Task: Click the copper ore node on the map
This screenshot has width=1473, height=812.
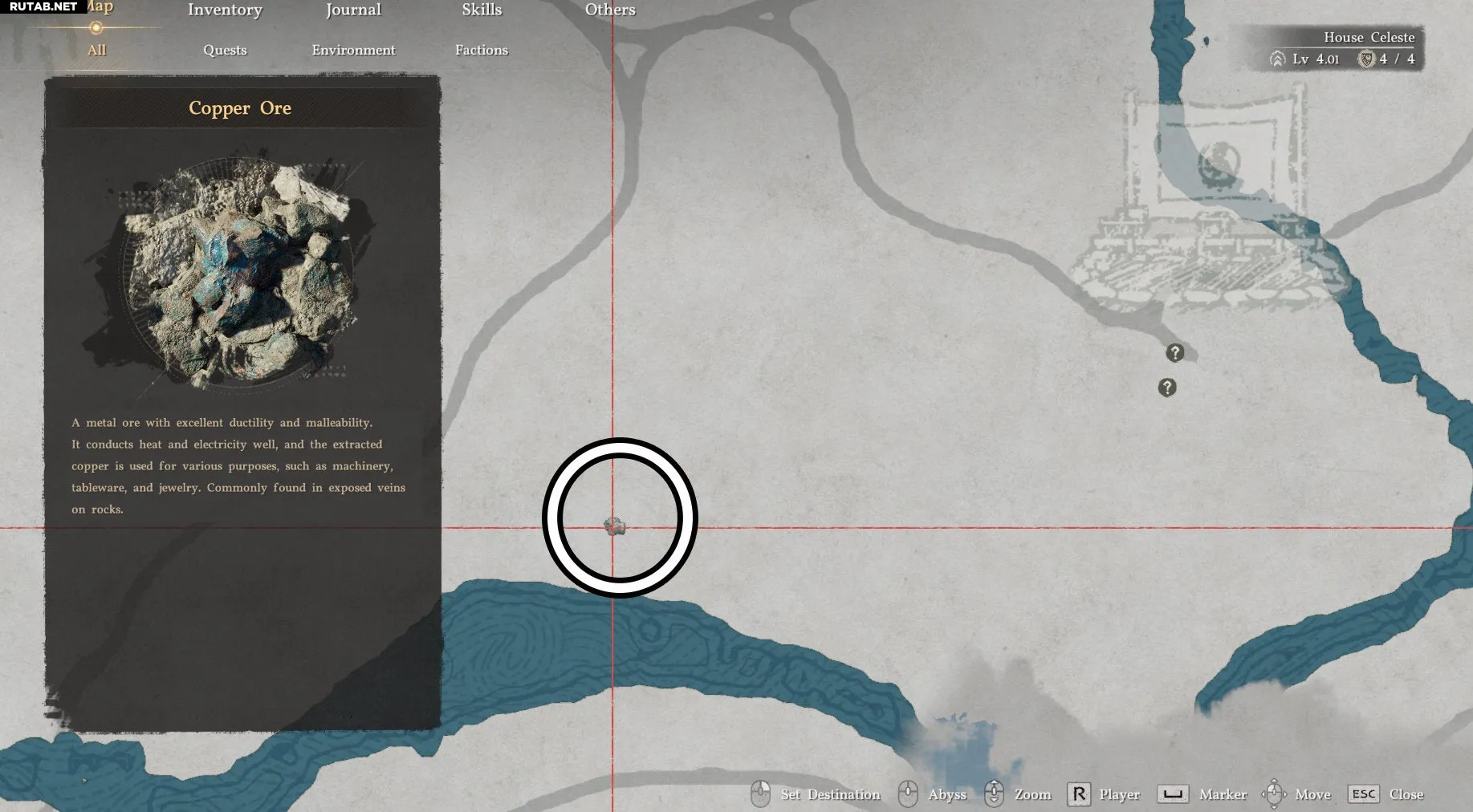Action: [x=614, y=526]
